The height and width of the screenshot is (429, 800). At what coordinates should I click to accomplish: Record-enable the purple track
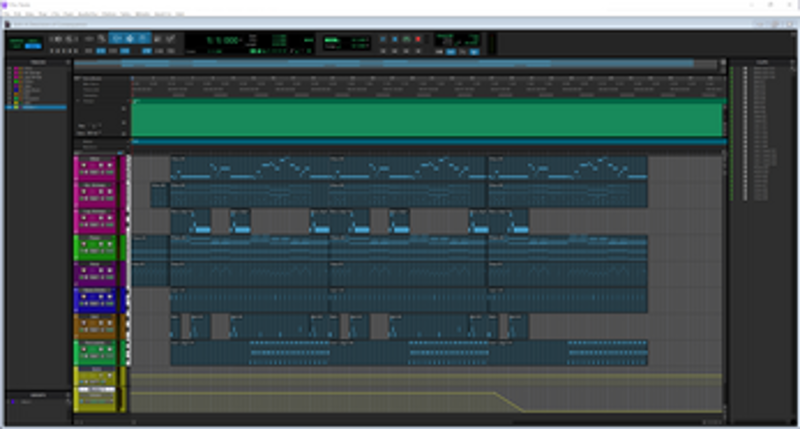pos(84,271)
